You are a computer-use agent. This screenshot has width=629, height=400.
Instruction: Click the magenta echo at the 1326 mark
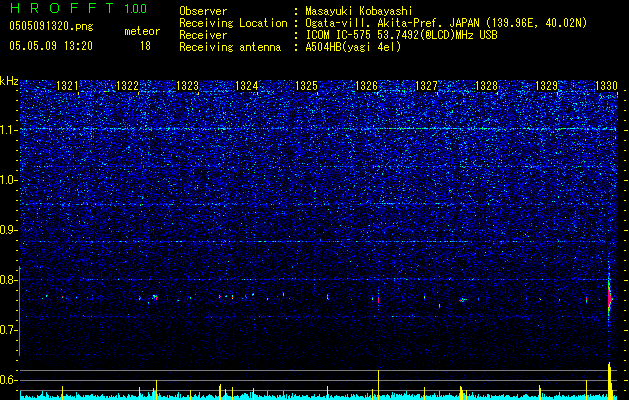point(378,299)
